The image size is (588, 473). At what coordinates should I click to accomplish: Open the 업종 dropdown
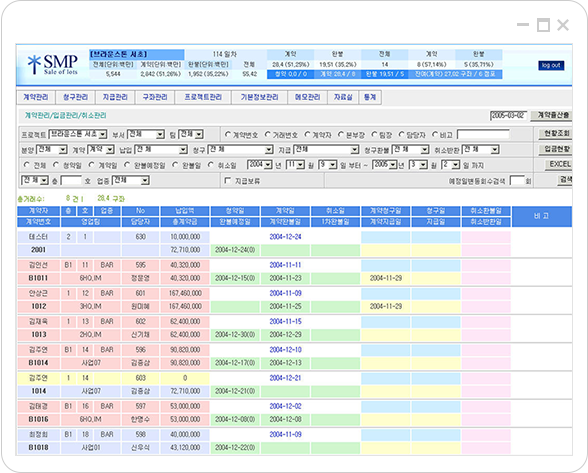(x=130, y=181)
